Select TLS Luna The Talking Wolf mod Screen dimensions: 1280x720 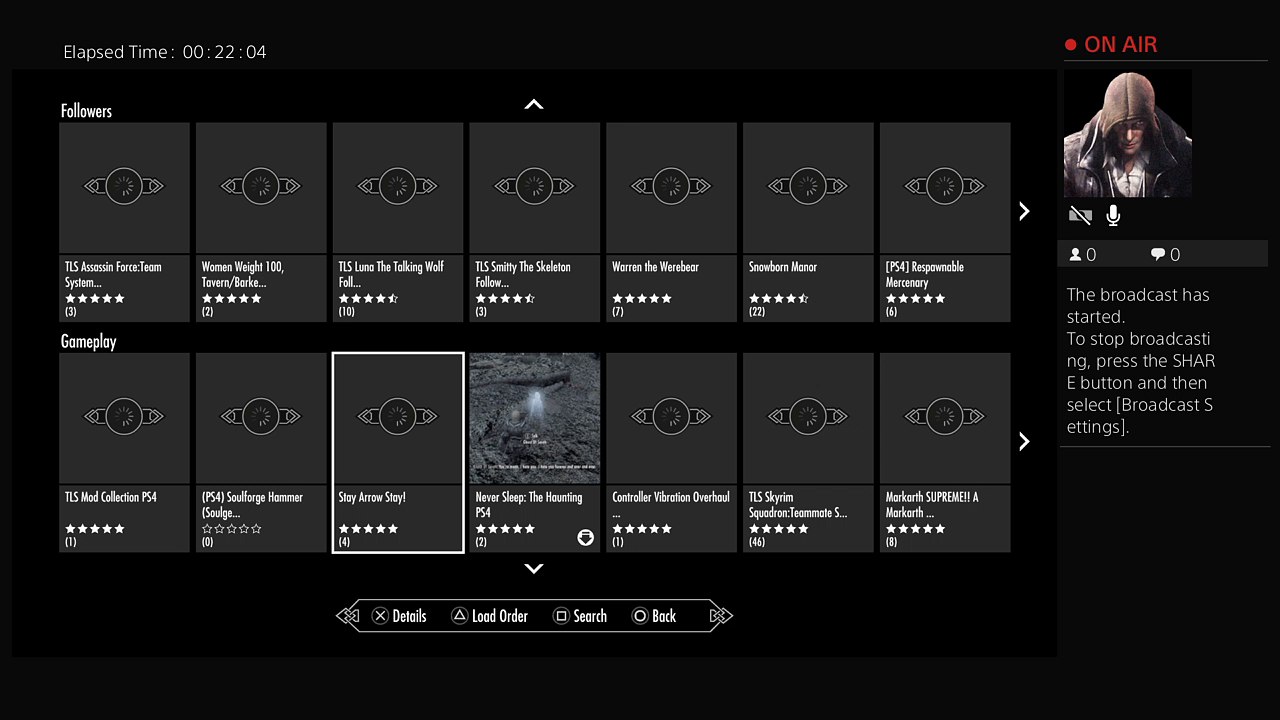tap(398, 222)
